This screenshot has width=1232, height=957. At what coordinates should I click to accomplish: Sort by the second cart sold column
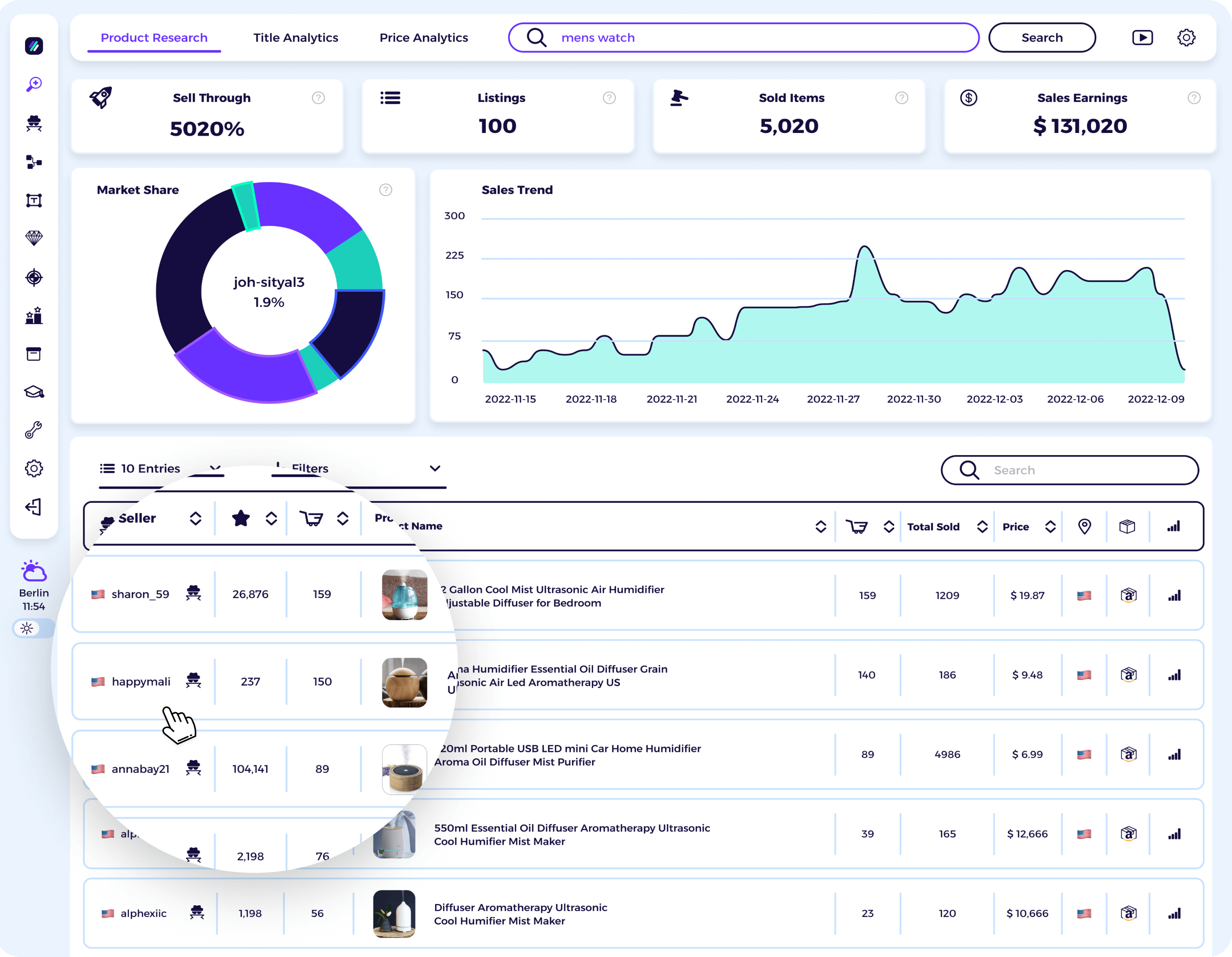point(889,527)
